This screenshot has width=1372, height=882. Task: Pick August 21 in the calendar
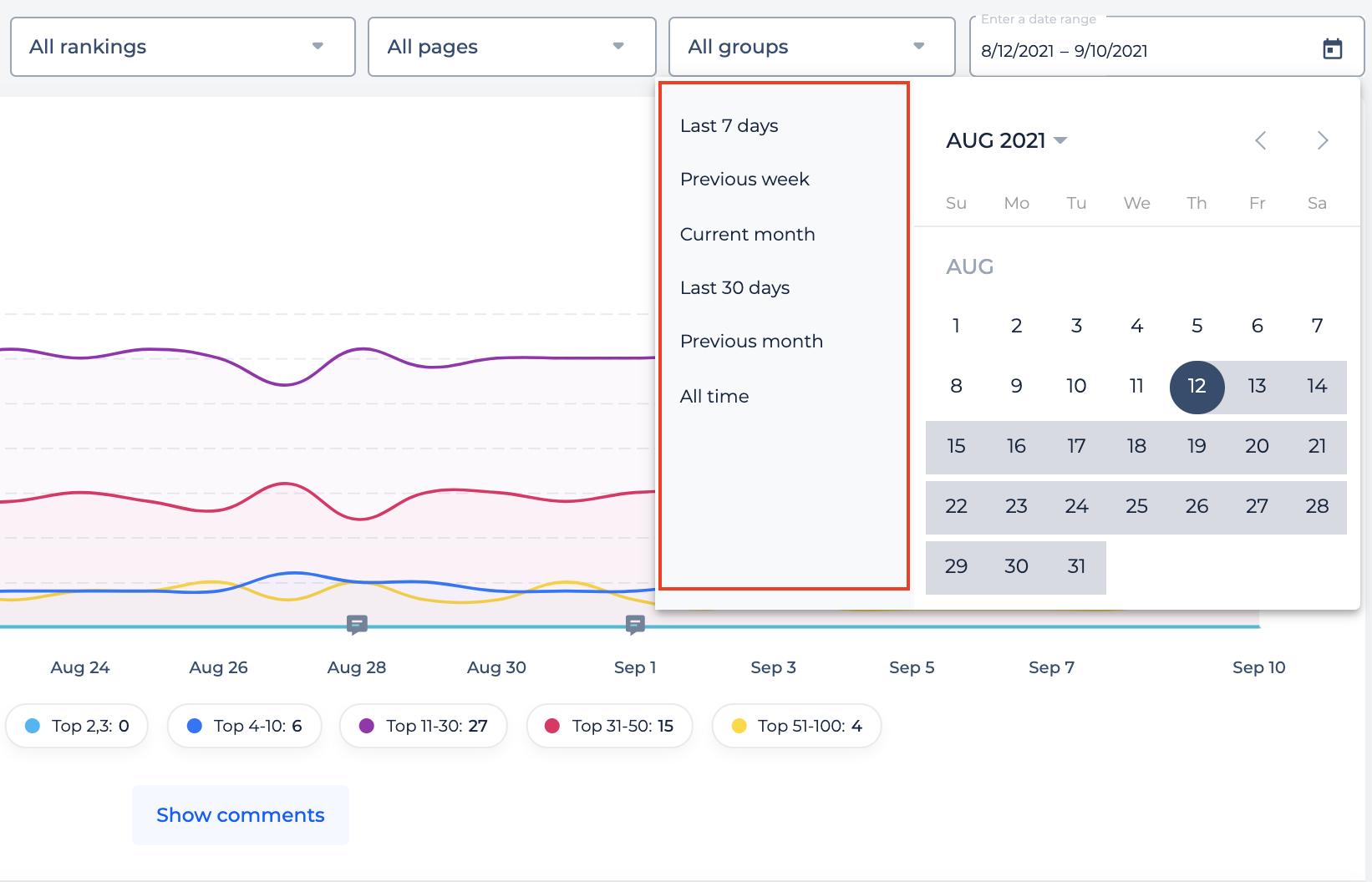tap(1317, 446)
